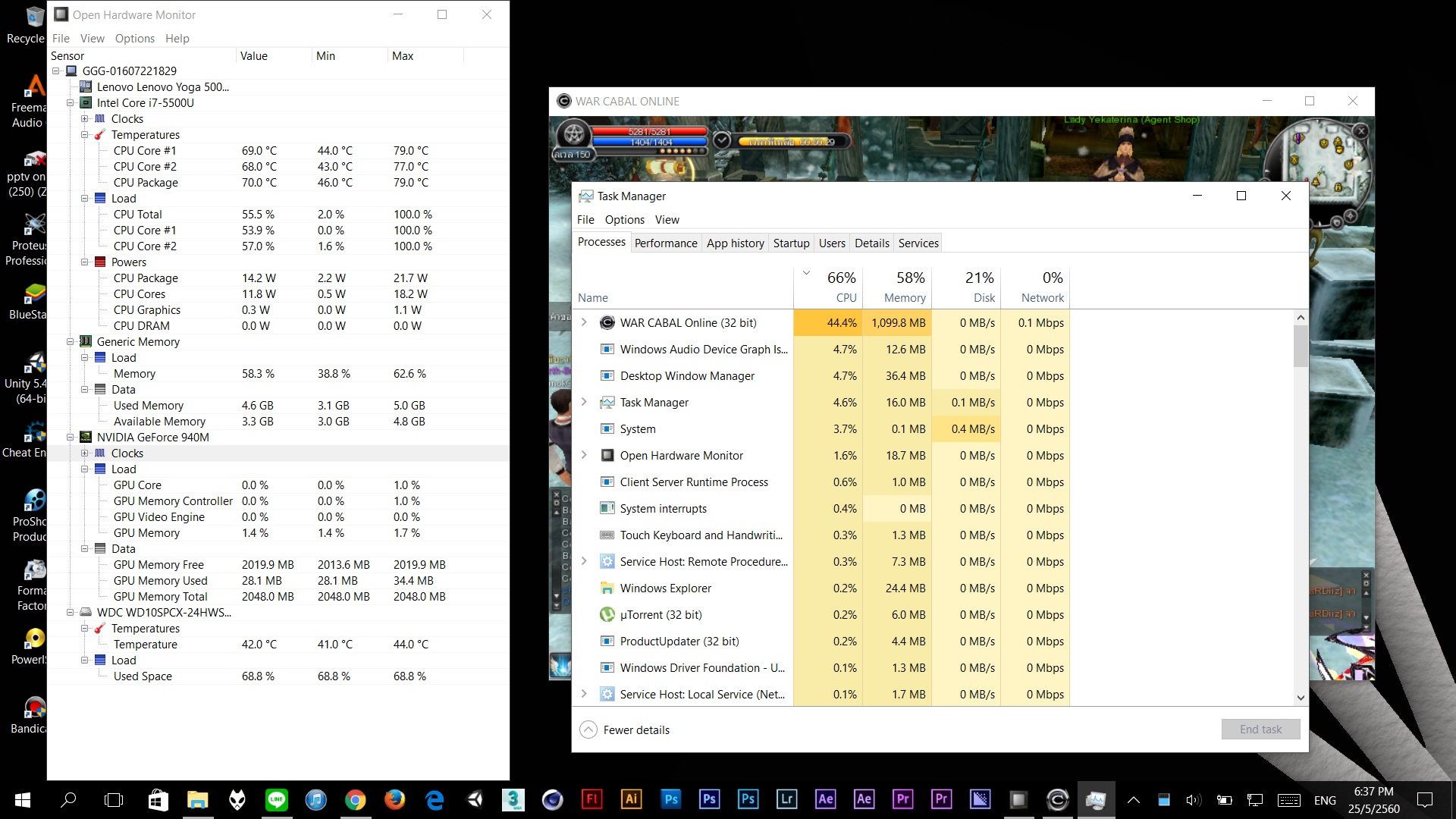
Task: Click the Task View button
Action: (114, 799)
